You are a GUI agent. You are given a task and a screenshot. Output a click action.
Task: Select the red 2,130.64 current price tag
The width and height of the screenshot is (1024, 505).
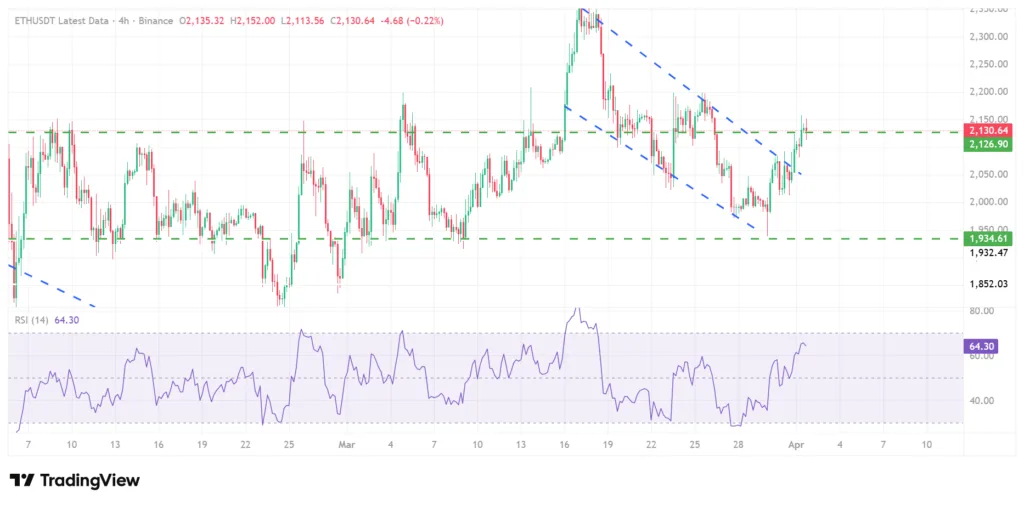point(986,130)
